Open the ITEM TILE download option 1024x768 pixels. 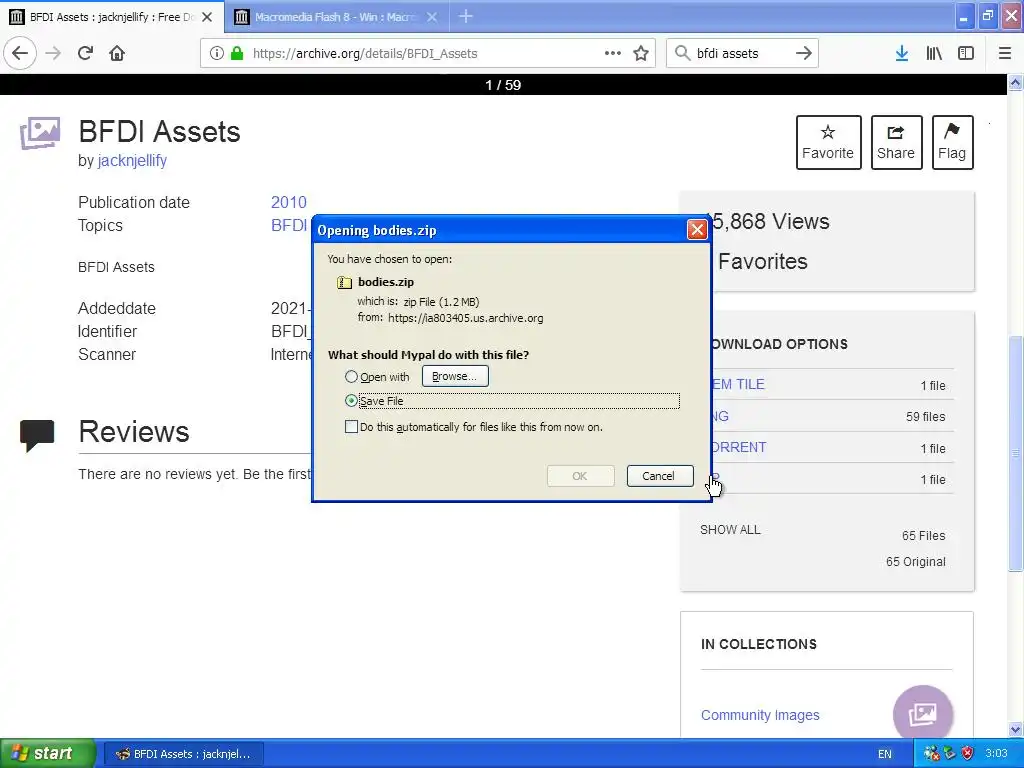coord(737,384)
